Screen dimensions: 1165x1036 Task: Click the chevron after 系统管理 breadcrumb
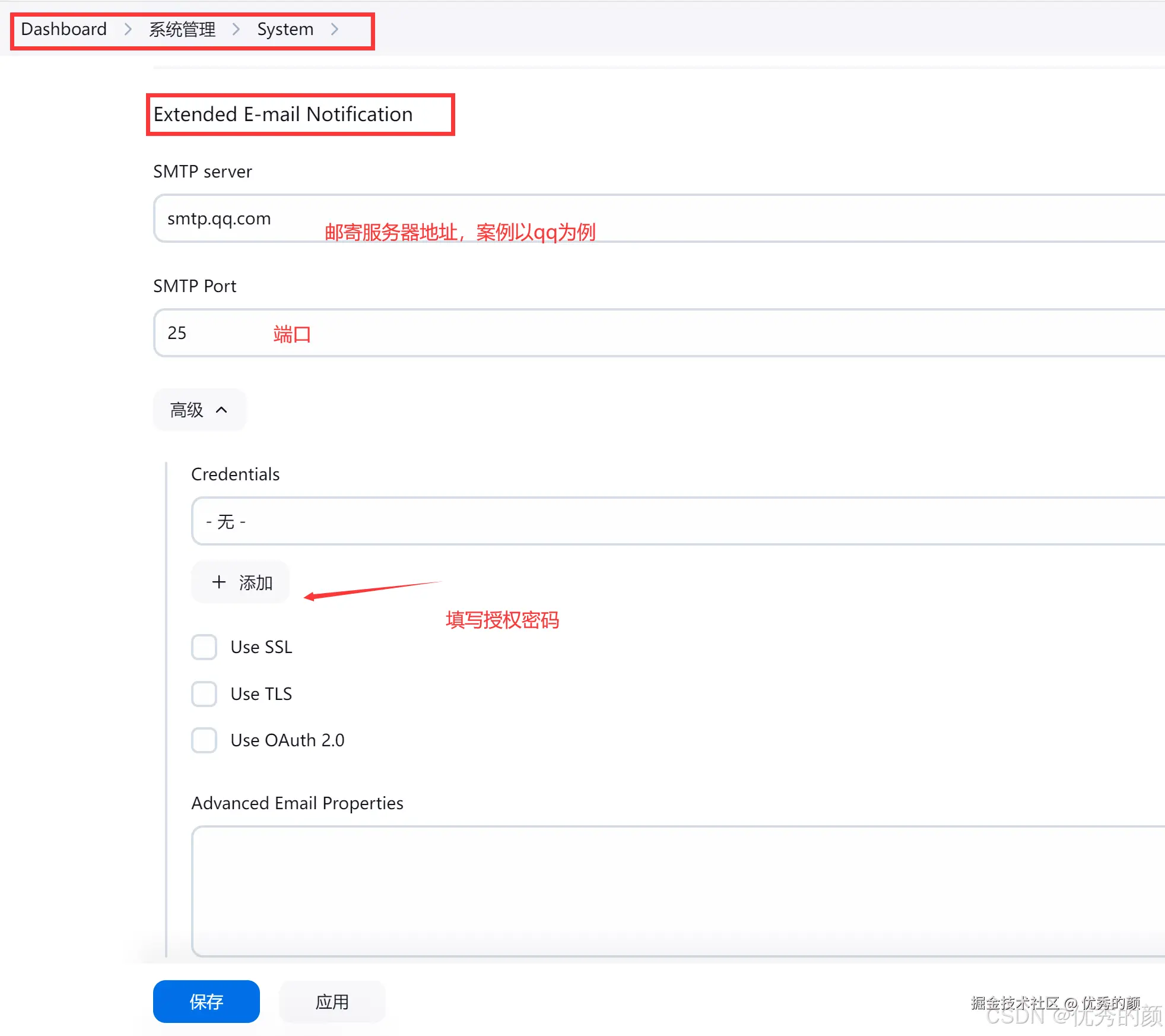click(236, 29)
